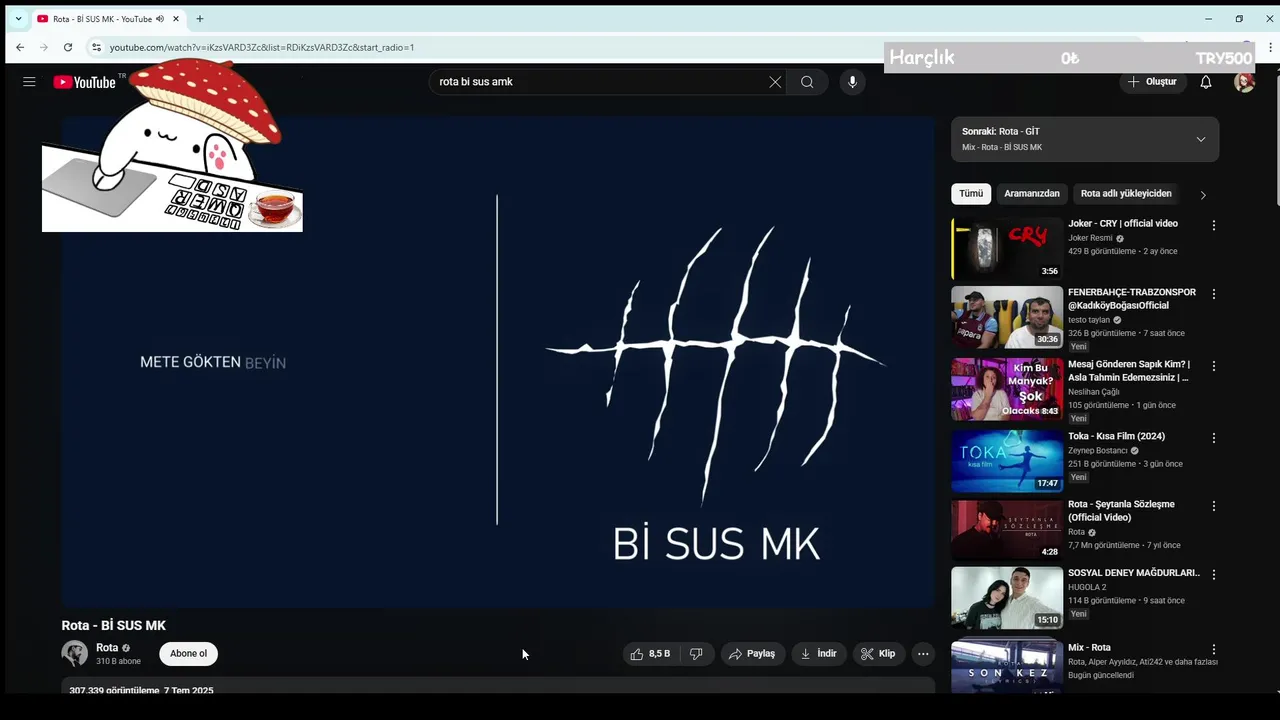This screenshot has width=1280, height=720.
Task: Start voice search with the microphone icon
Action: coord(852,82)
